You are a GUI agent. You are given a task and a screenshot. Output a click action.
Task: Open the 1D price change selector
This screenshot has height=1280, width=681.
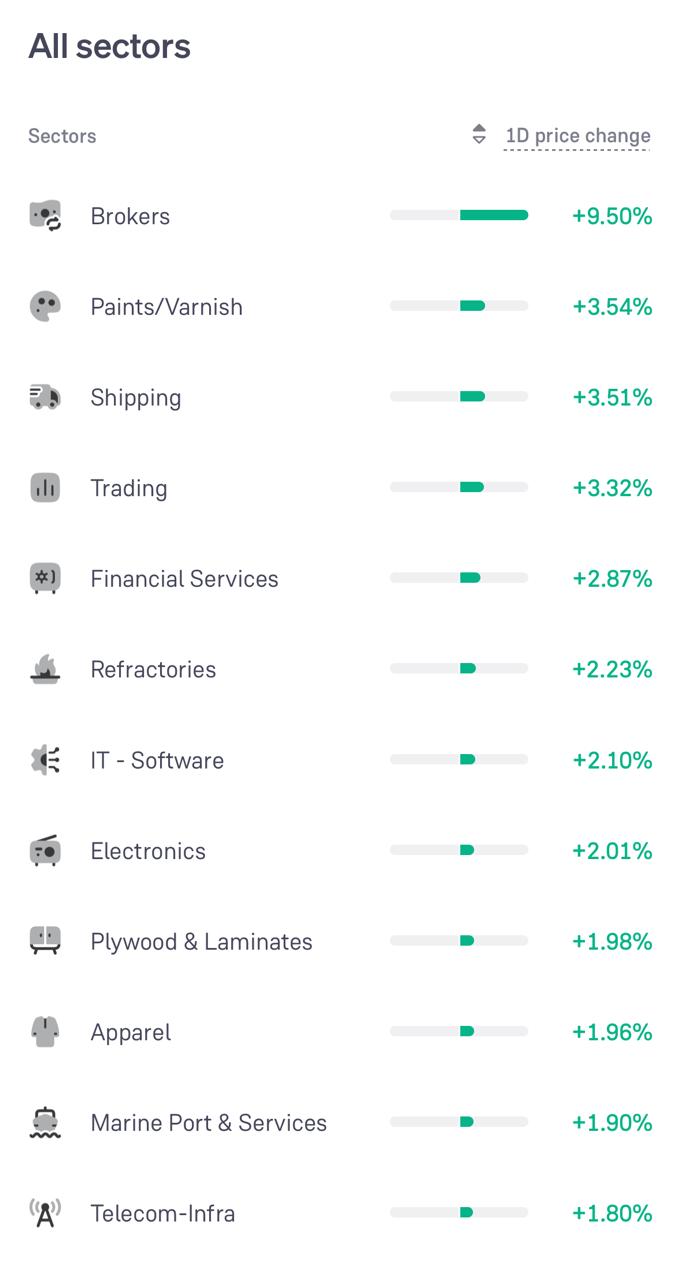[x=577, y=136]
